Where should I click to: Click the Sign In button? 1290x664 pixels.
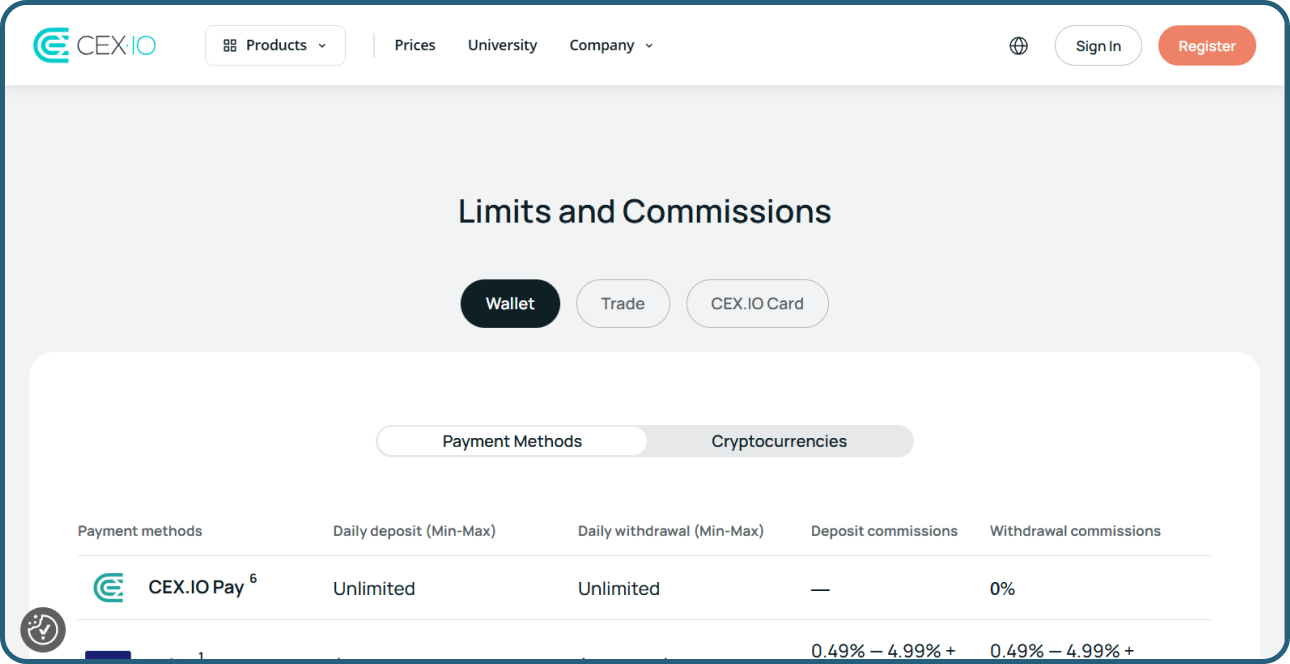[x=1097, y=45]
